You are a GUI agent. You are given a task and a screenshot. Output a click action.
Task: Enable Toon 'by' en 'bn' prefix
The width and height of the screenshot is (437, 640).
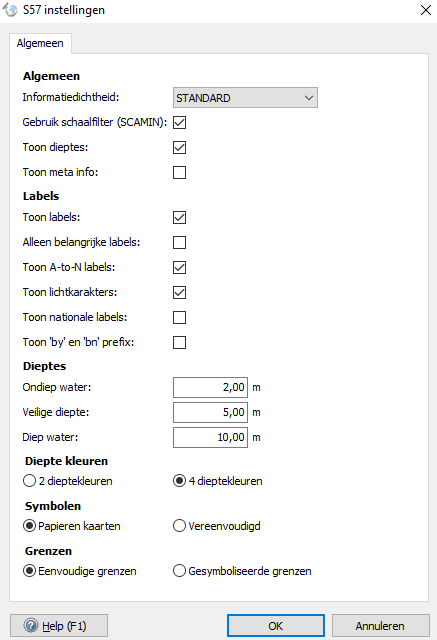(x=180, y=342)
